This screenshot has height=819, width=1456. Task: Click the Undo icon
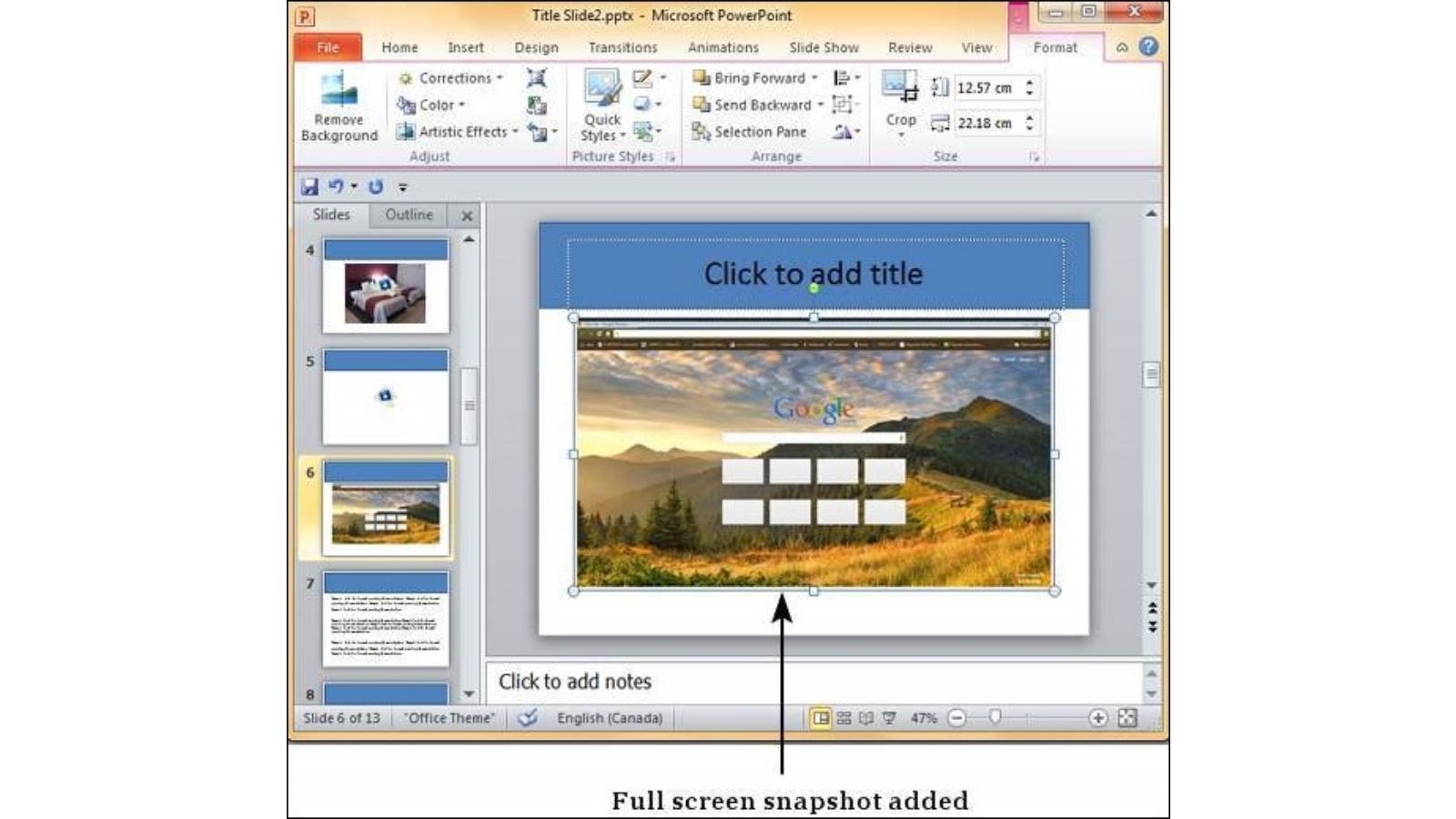(x=336, y=187)
